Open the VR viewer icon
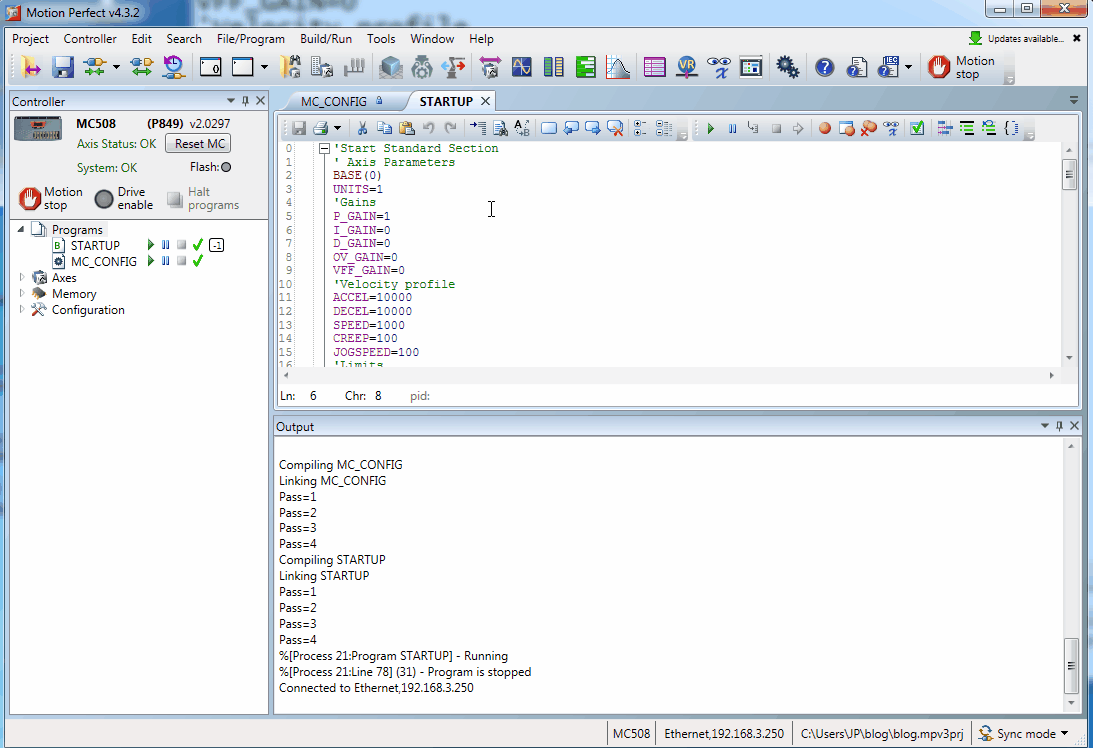1093x748 pixels. [x=687, y=67]
